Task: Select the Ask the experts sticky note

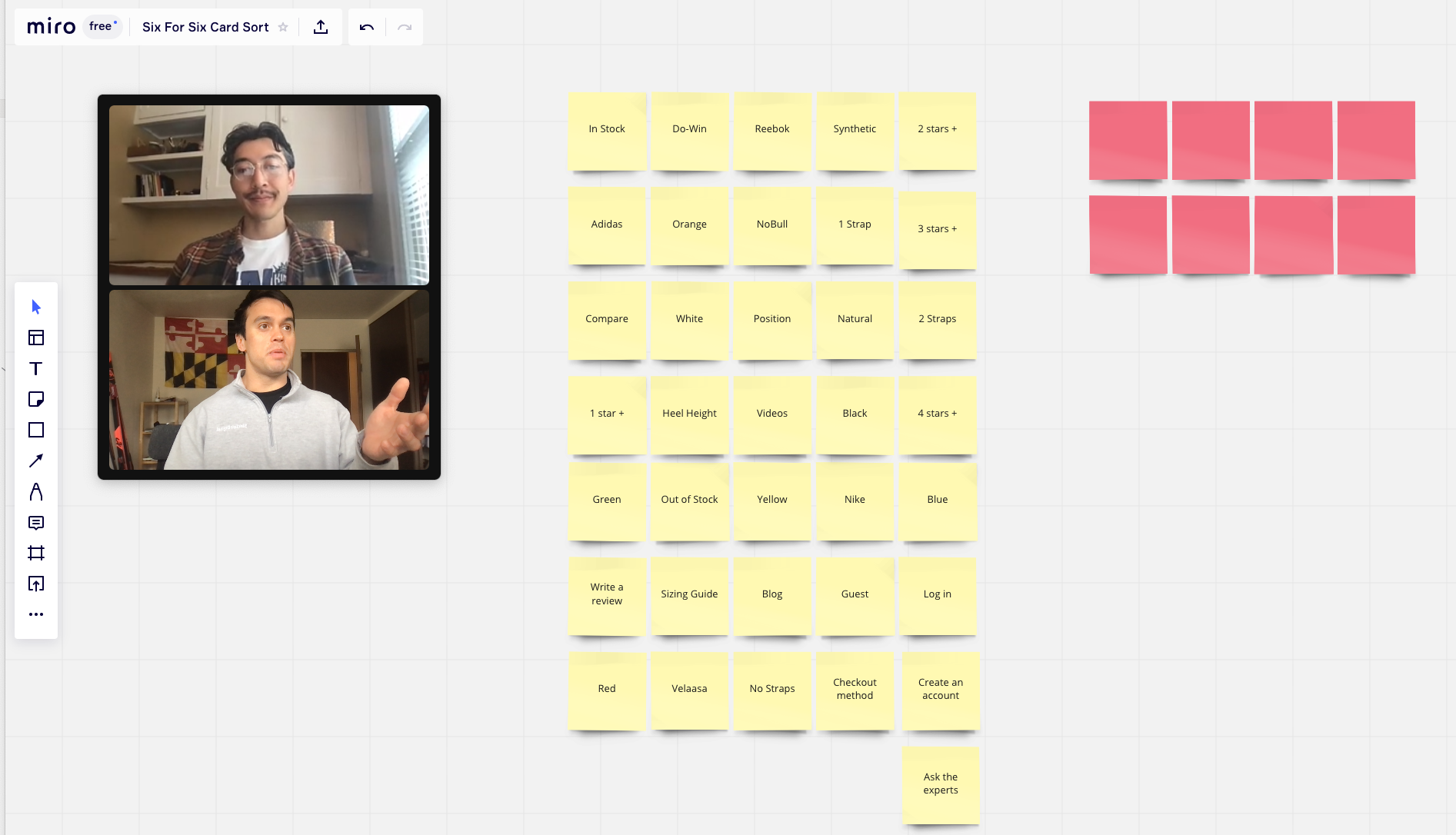Action: [x=941, y=785]
